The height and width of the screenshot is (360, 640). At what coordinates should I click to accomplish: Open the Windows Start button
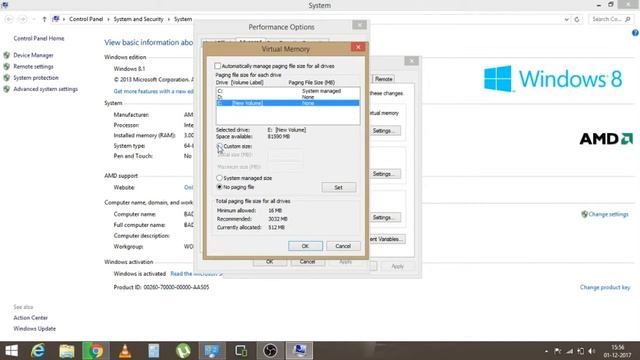[x=11, y=351]
